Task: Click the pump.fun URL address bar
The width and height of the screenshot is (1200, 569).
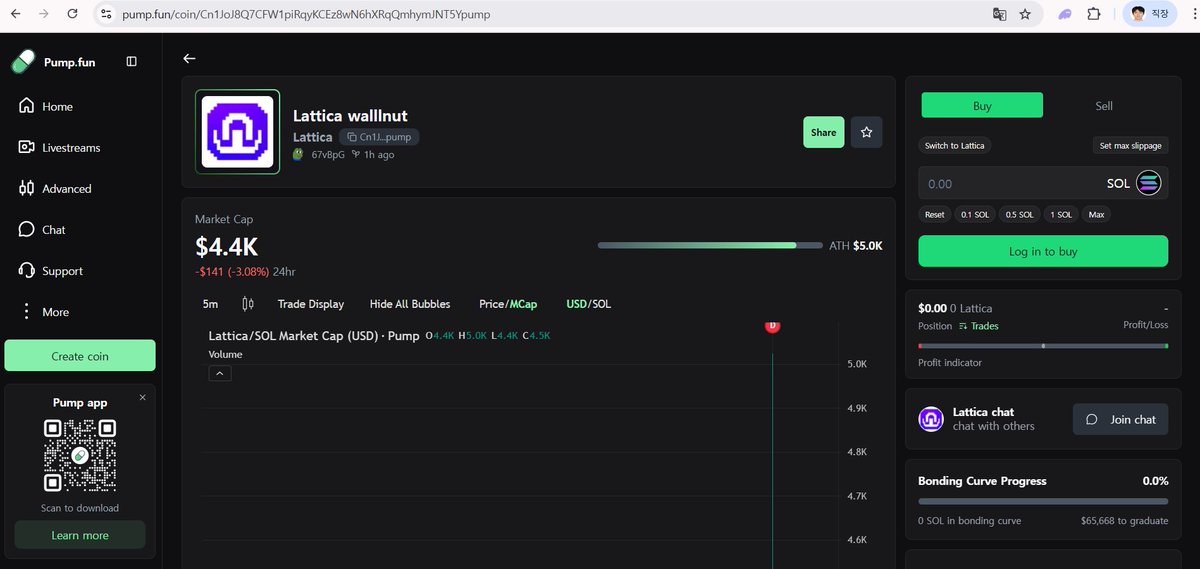Action: coord(540,15)
